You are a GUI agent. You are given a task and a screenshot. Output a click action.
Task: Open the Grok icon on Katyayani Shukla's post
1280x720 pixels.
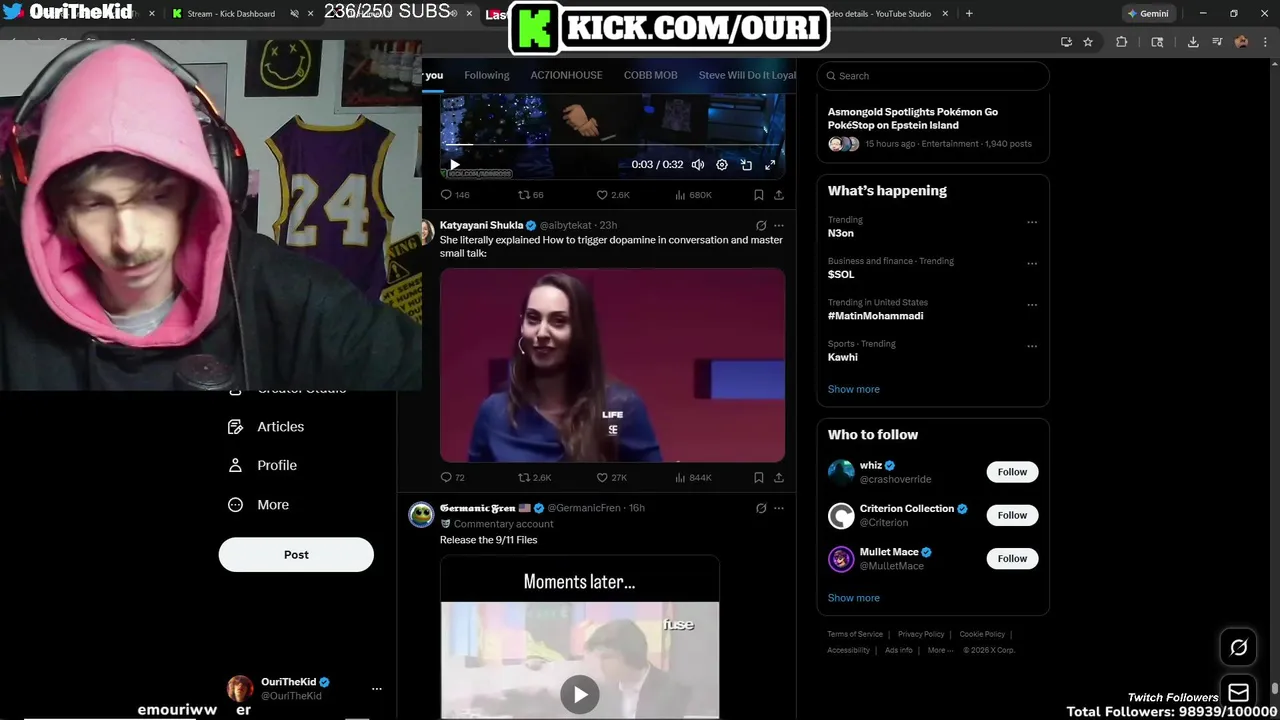(761, 226)
